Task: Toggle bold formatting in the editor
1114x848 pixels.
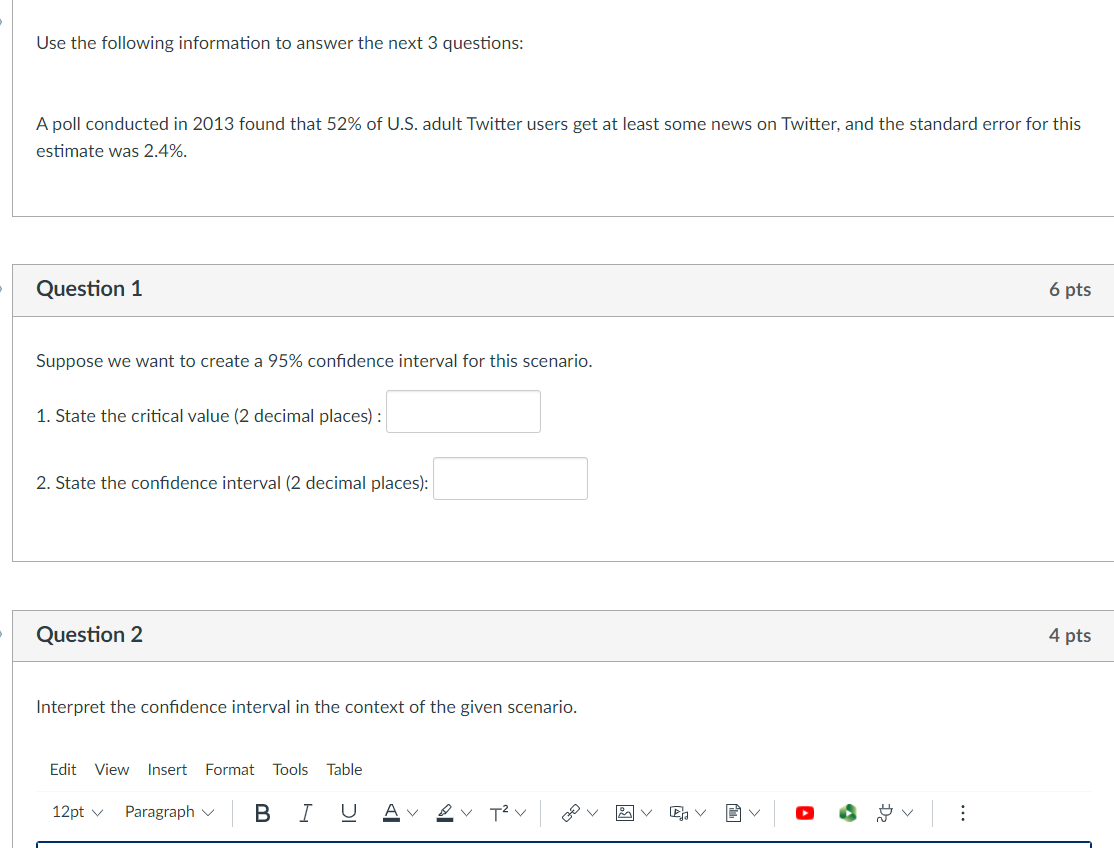Action: pyautogui.click(x=262, y=812)
